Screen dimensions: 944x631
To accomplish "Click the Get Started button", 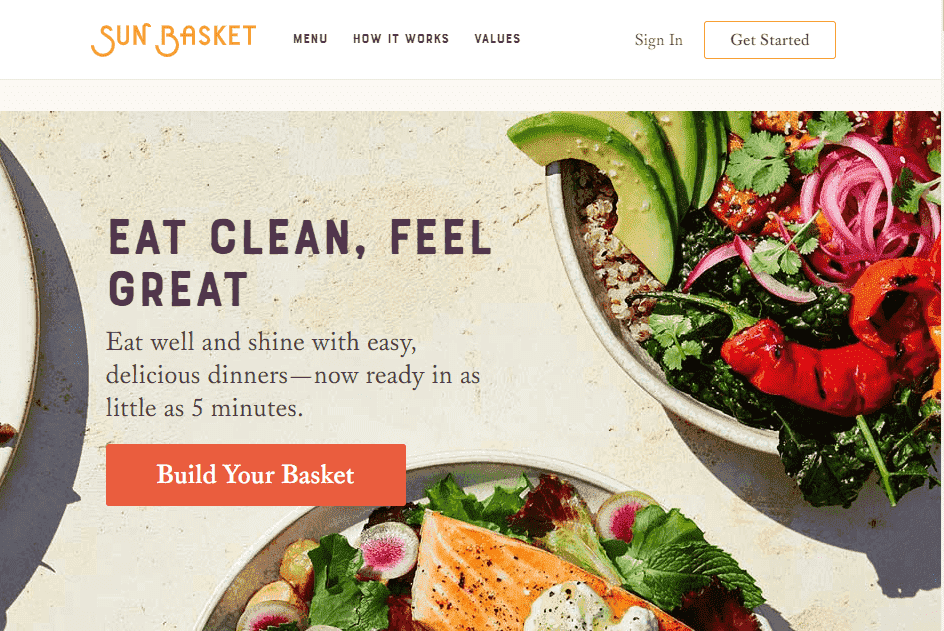I will pyautogui.click(x=770, y=40).
